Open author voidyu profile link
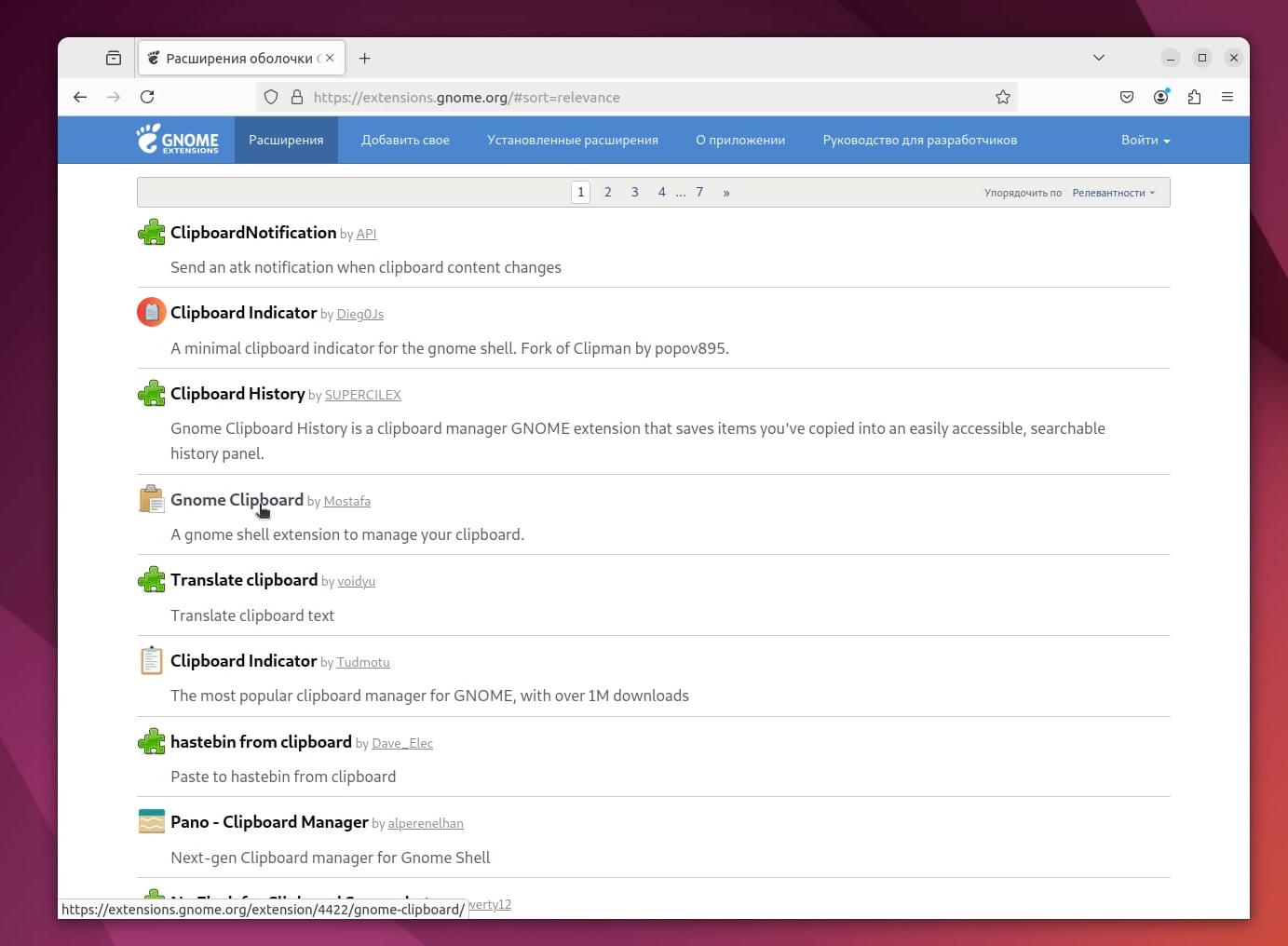 (x=356, y=581)
